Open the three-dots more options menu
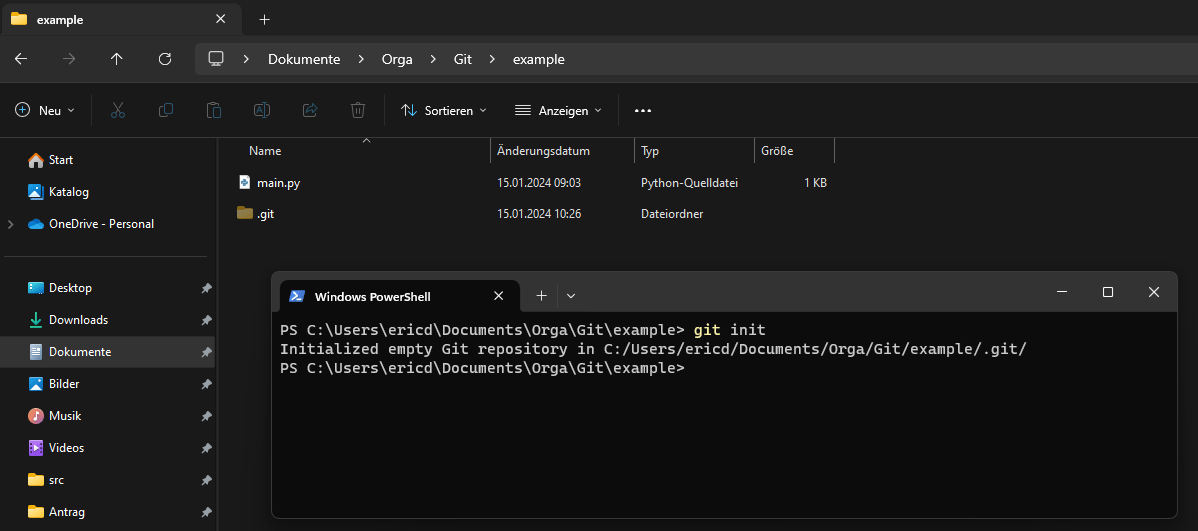 pos(643,111)
